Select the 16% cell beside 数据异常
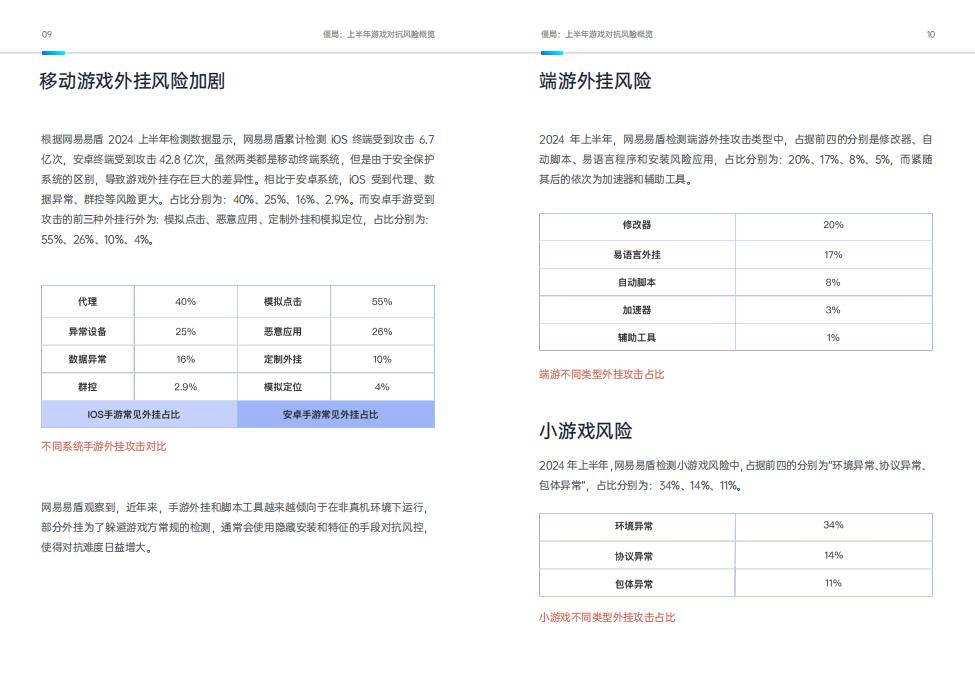Viewport: 975px width, 687px height. (x=185, y=359)
